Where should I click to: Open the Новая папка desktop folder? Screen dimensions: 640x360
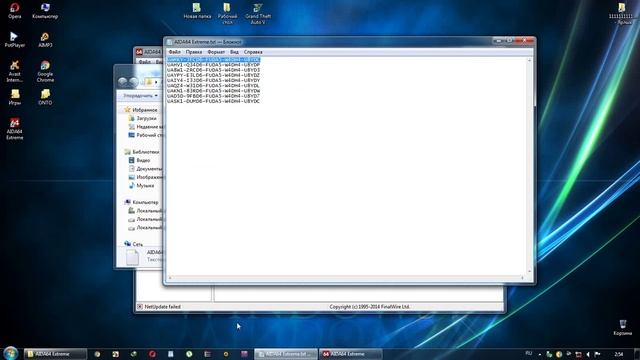[197, 11]
